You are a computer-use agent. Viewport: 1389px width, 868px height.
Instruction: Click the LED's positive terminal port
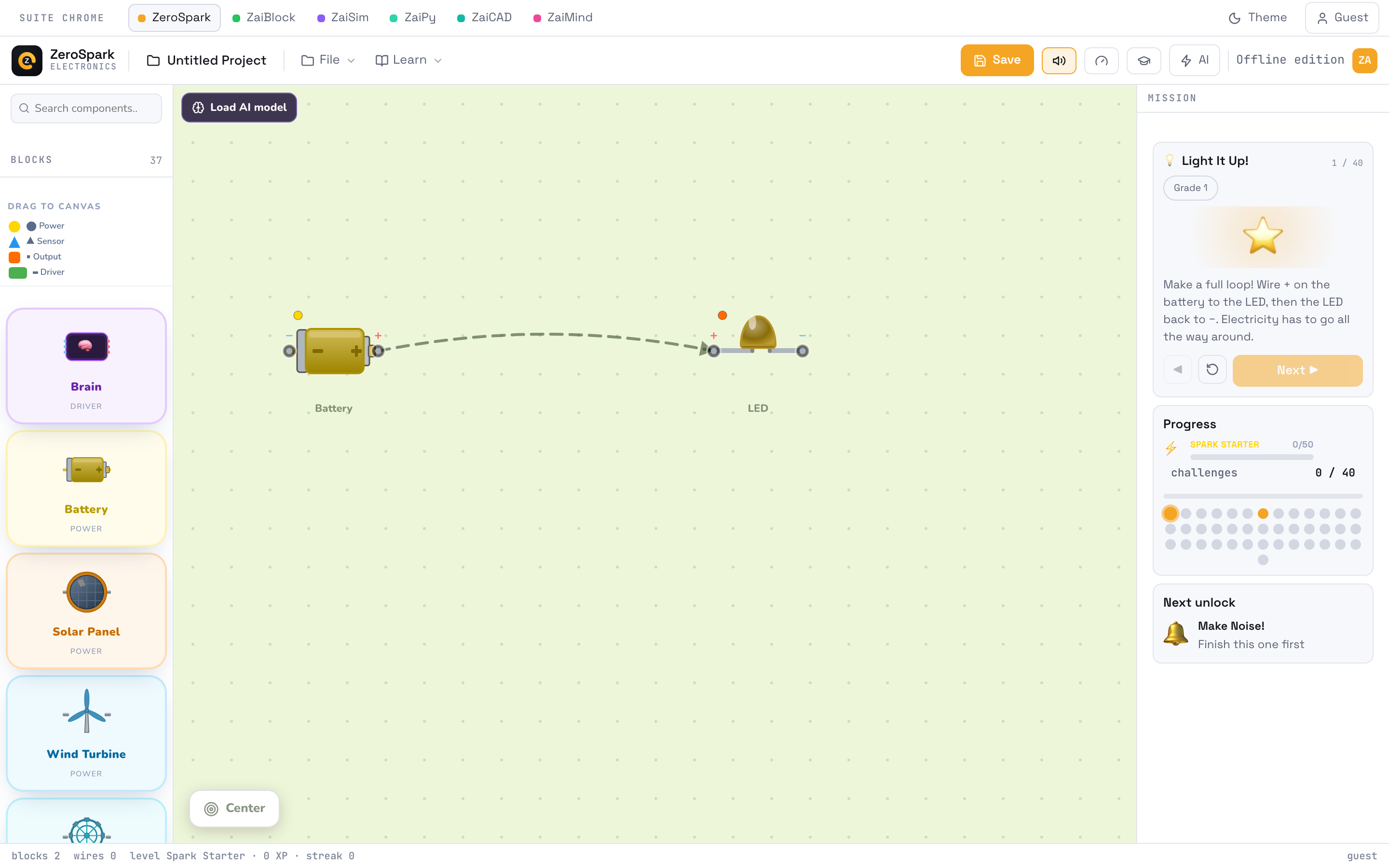pos(713,351)
